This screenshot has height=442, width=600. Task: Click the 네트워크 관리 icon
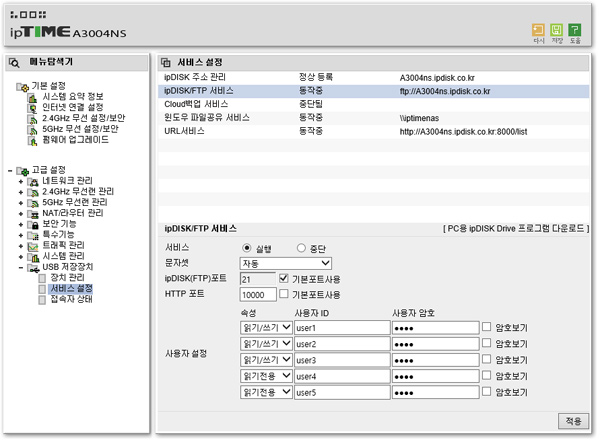pyautogui.click(x=33, y=182)
